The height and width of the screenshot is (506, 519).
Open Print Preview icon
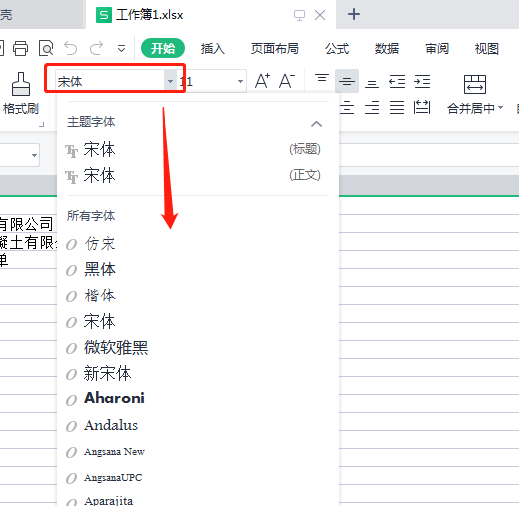click(x=46, y=49)
